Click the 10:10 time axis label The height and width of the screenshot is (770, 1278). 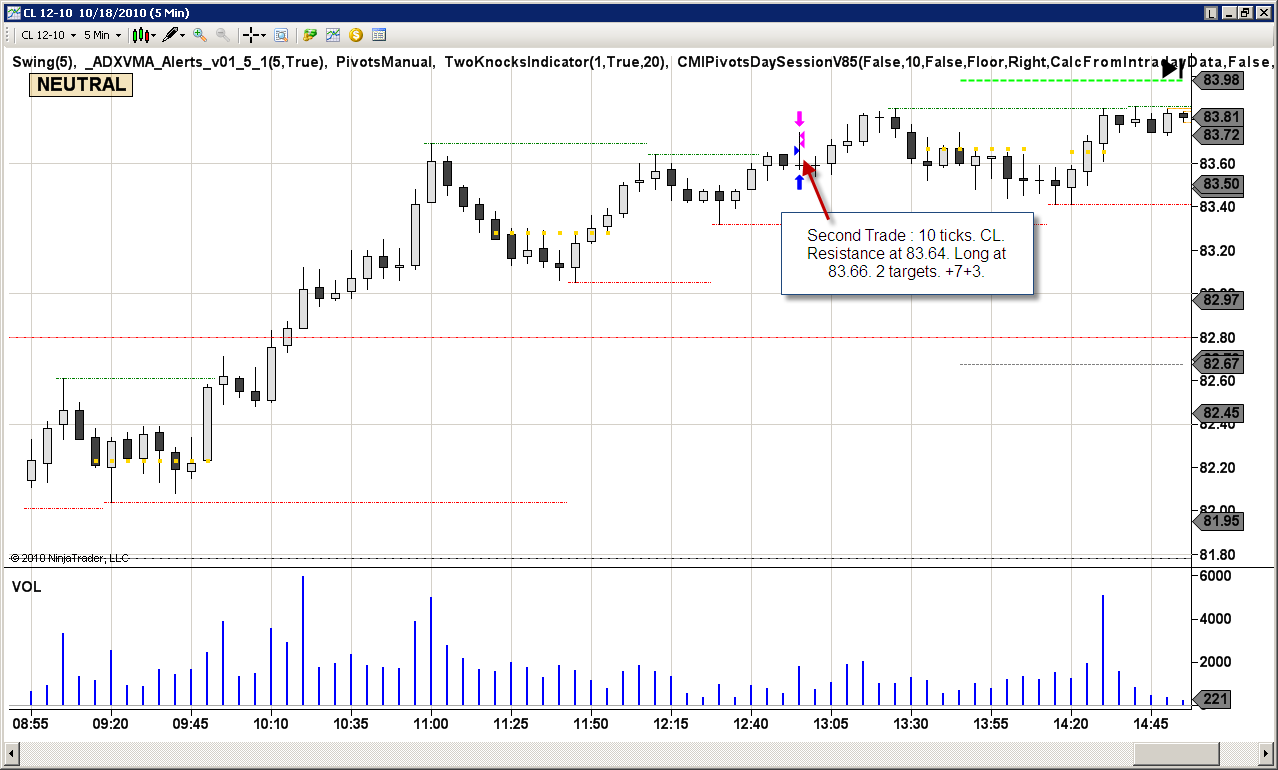pyautogui.click(x=271, y=723)
